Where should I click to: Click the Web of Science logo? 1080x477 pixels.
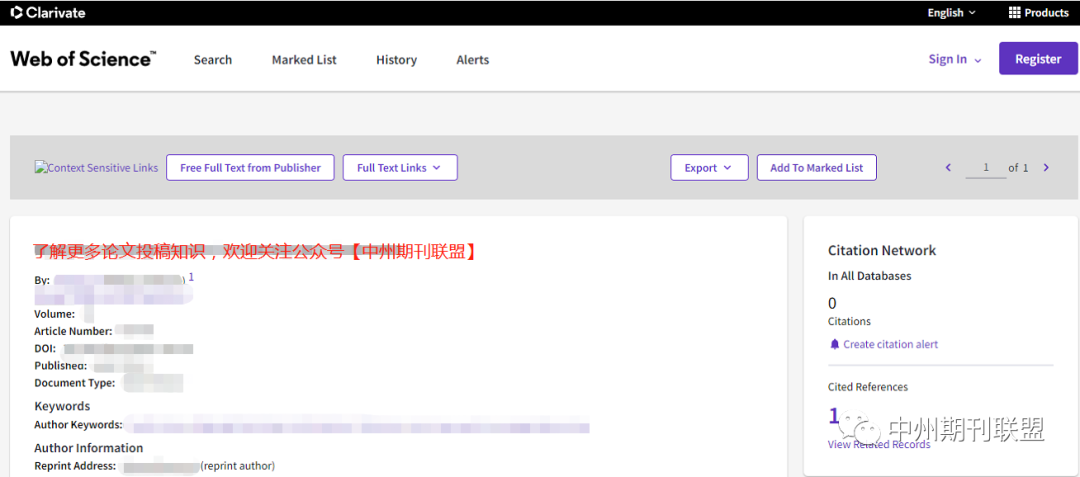[83, 59]
